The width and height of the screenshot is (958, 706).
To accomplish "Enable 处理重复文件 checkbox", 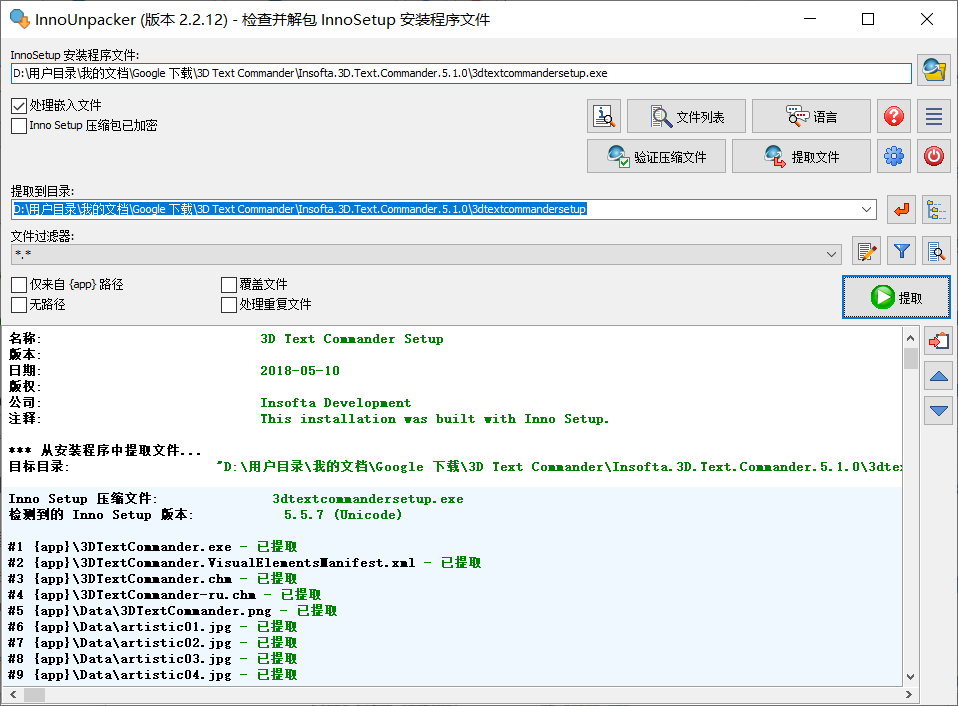I will click(229, 305).
